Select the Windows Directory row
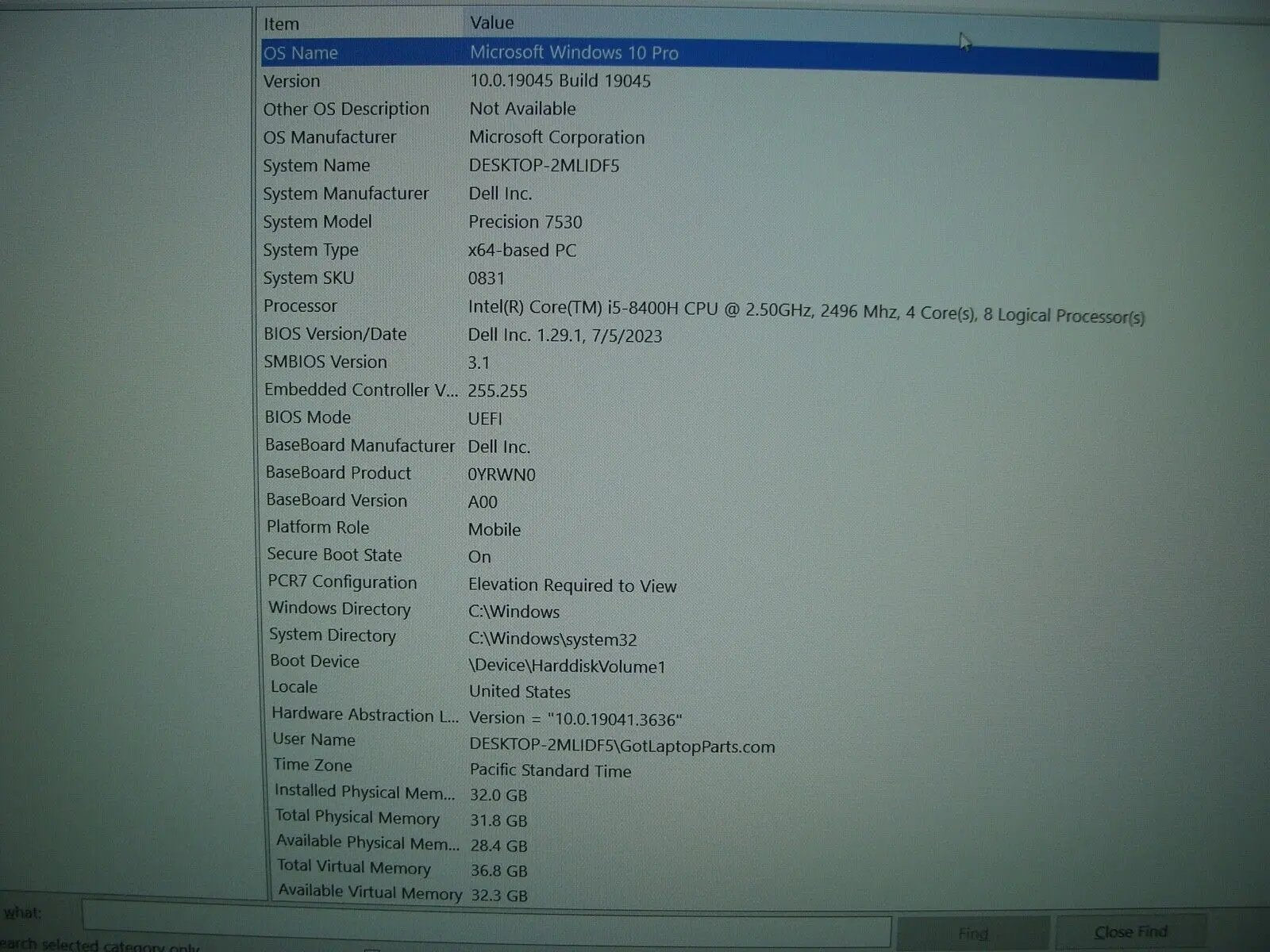 tap(710, 610)
